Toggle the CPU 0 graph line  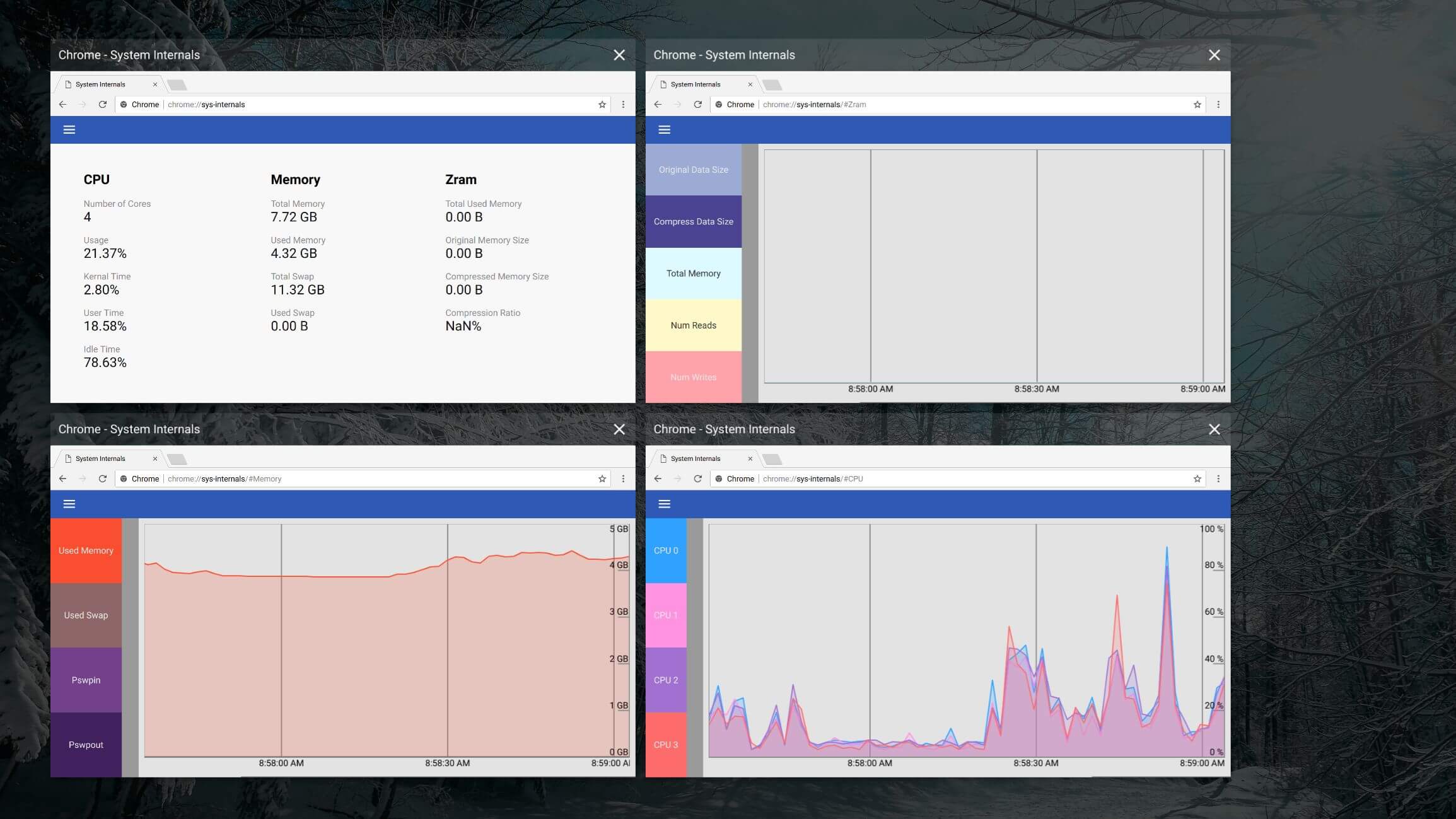(x=666, y=550)
